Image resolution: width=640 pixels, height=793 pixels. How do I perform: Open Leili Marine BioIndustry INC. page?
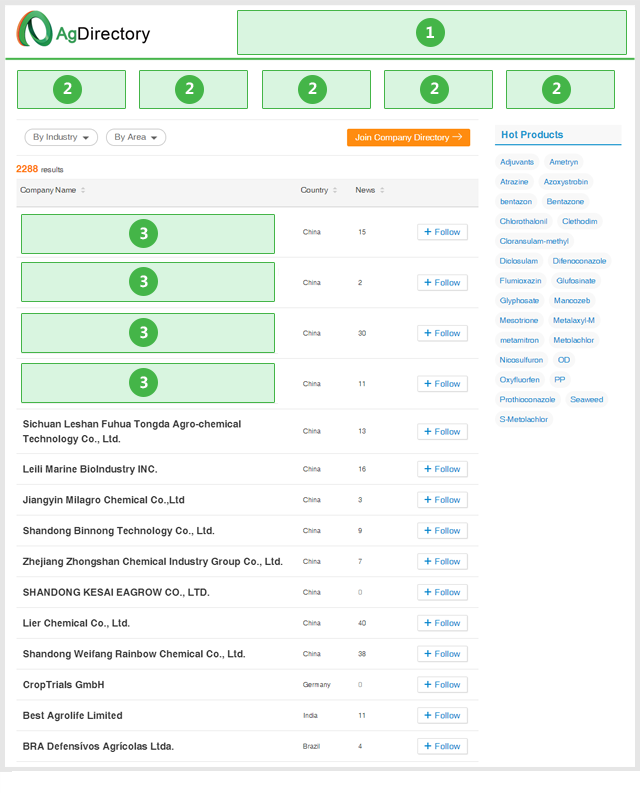[90, 469]
